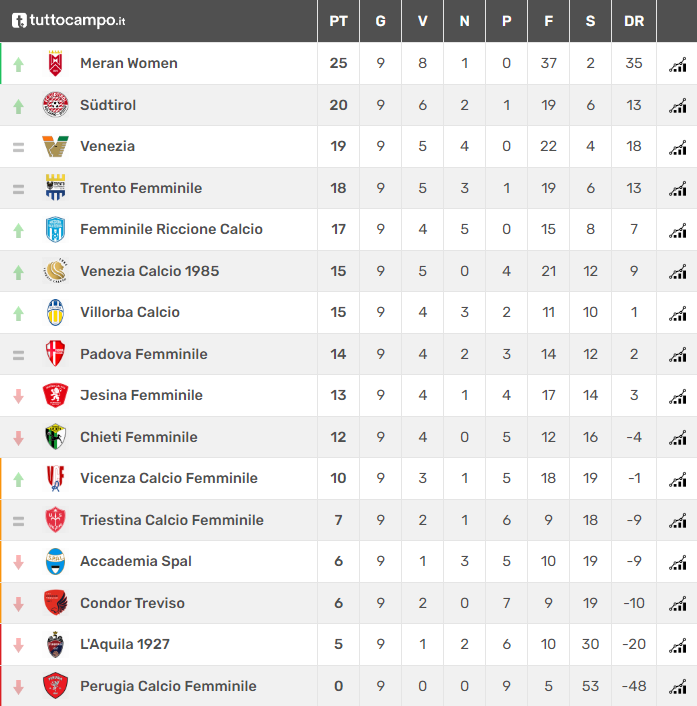The height and width of the screenshot is (706, 697).
Task: Open stats chart icon for Perugia Calcio Femminile
Action: (x=678, y=687)
